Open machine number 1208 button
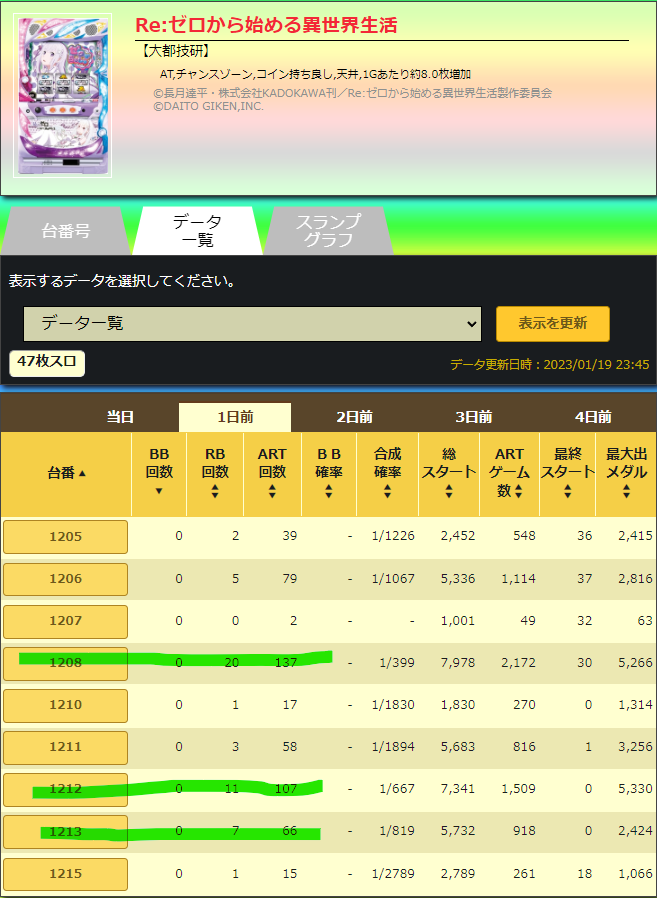The image size is (657, 898). click(x=65, y=664)
